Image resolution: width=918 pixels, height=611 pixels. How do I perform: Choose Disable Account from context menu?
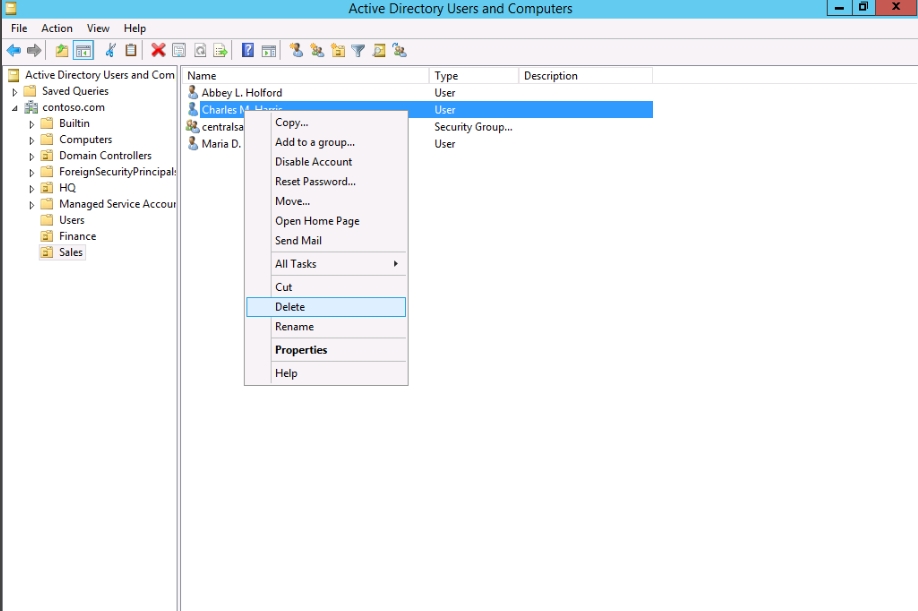326,162
